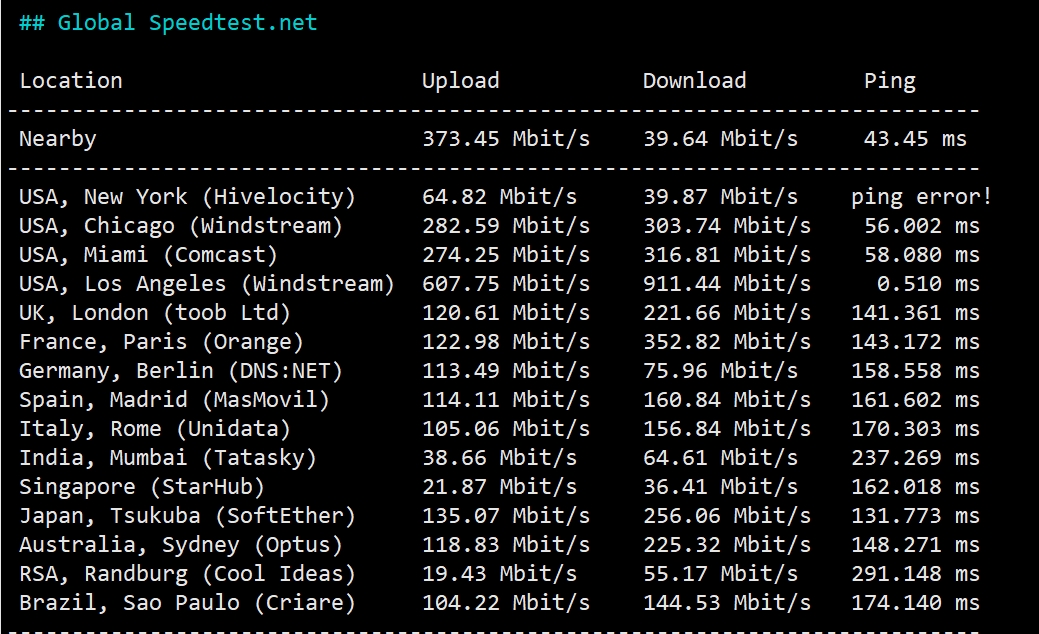Select Brazil, Sao Paulo (Criare) entry
Image resolution: width=1039 pixels, height=634 pixels.
point(188,603)
